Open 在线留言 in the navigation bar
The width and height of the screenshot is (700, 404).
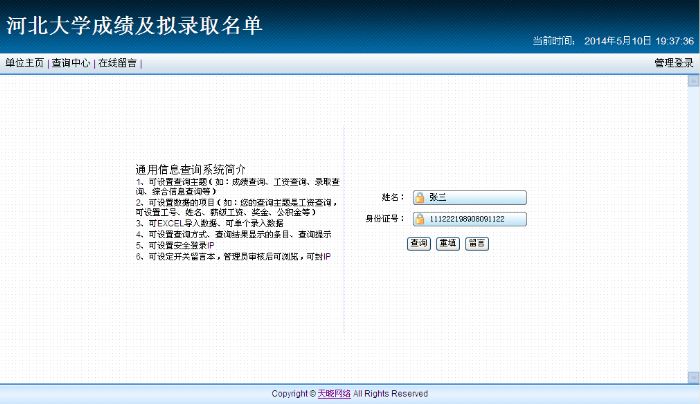tap(117, 63)
